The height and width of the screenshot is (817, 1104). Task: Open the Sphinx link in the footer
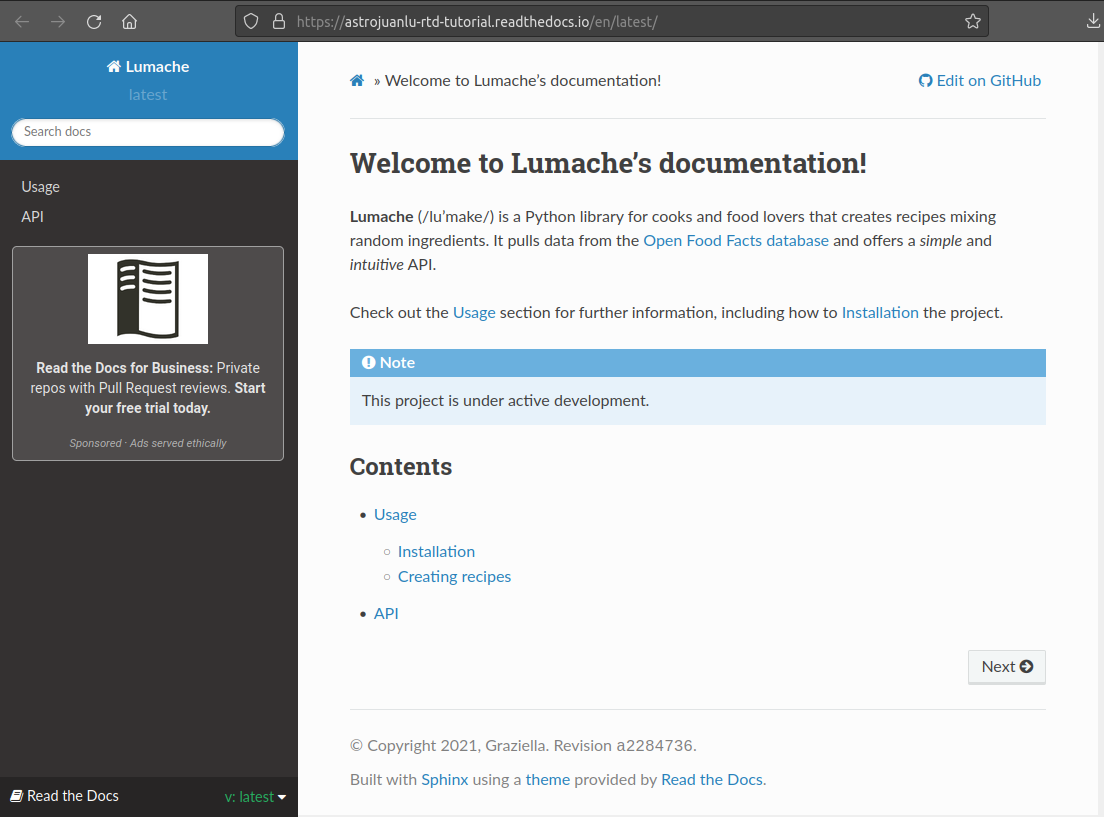tap(444, 779)
